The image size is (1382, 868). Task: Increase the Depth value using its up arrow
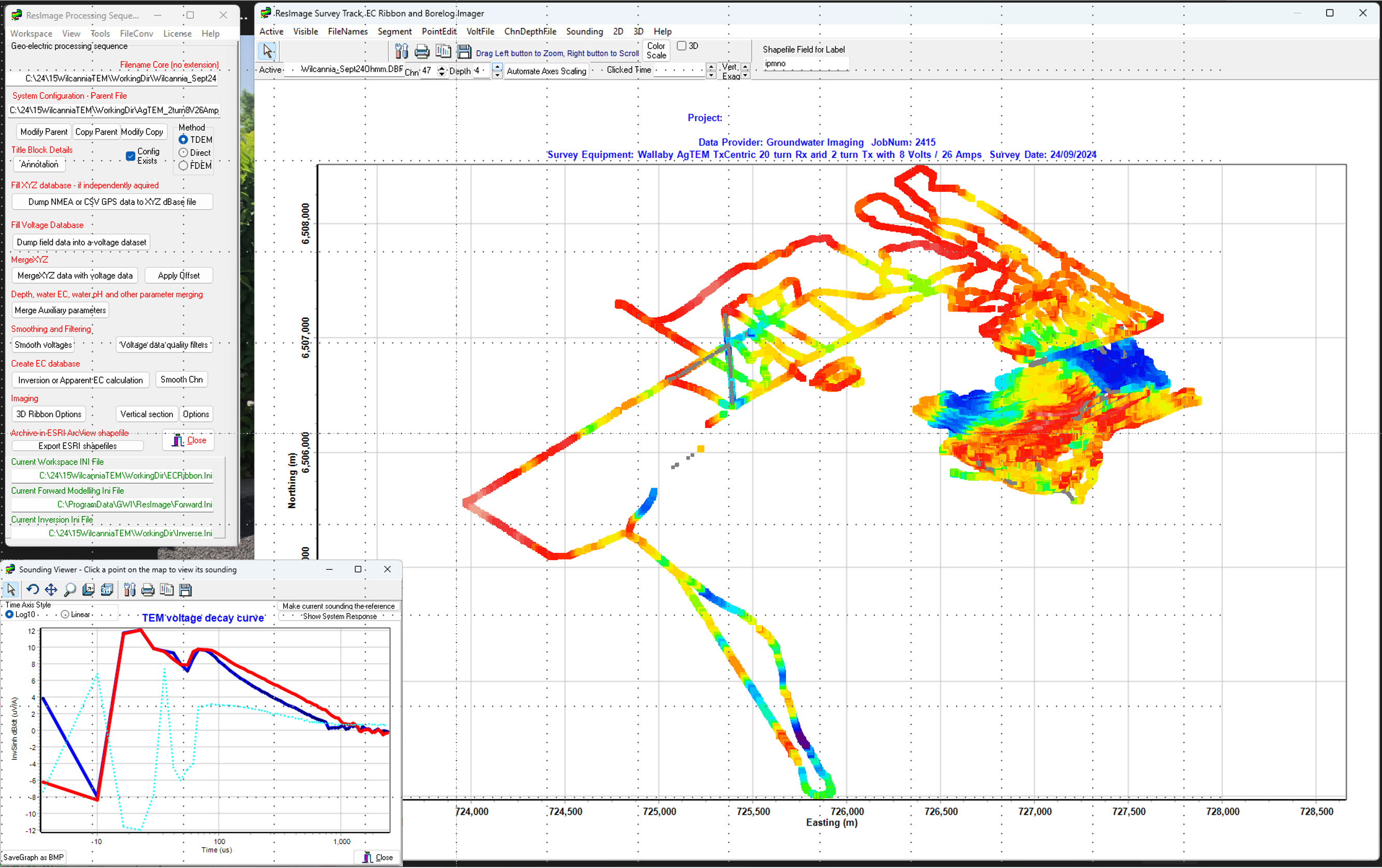coord(497,67)
